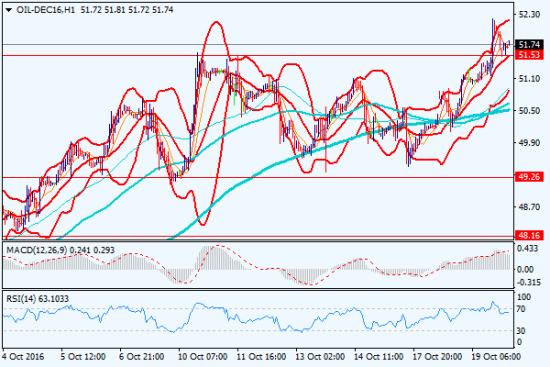Select the 13 Oct 02:00 time label
The image size is (550, 367).
(x=319, y=357)
